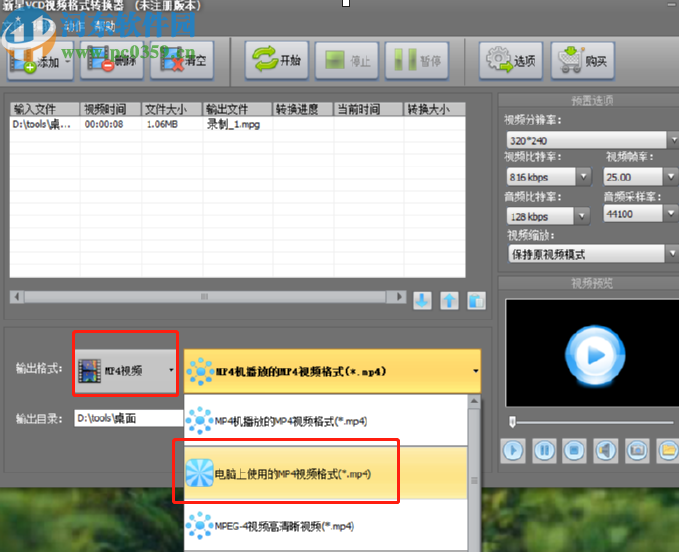Click the file list scrollbar left arrow
Image resolution: width=679 pixels, height=552 pixels.
click(x=17, y=297)
